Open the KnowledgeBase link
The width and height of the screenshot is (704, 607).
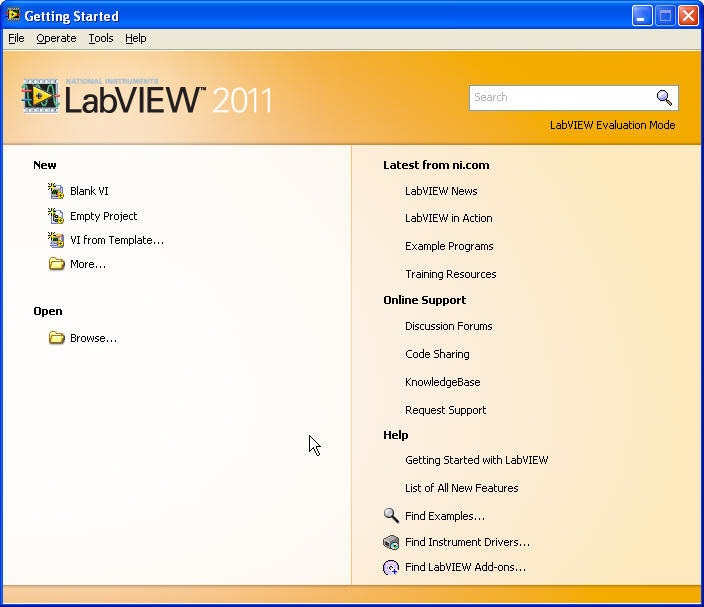[x=443, y=382]
